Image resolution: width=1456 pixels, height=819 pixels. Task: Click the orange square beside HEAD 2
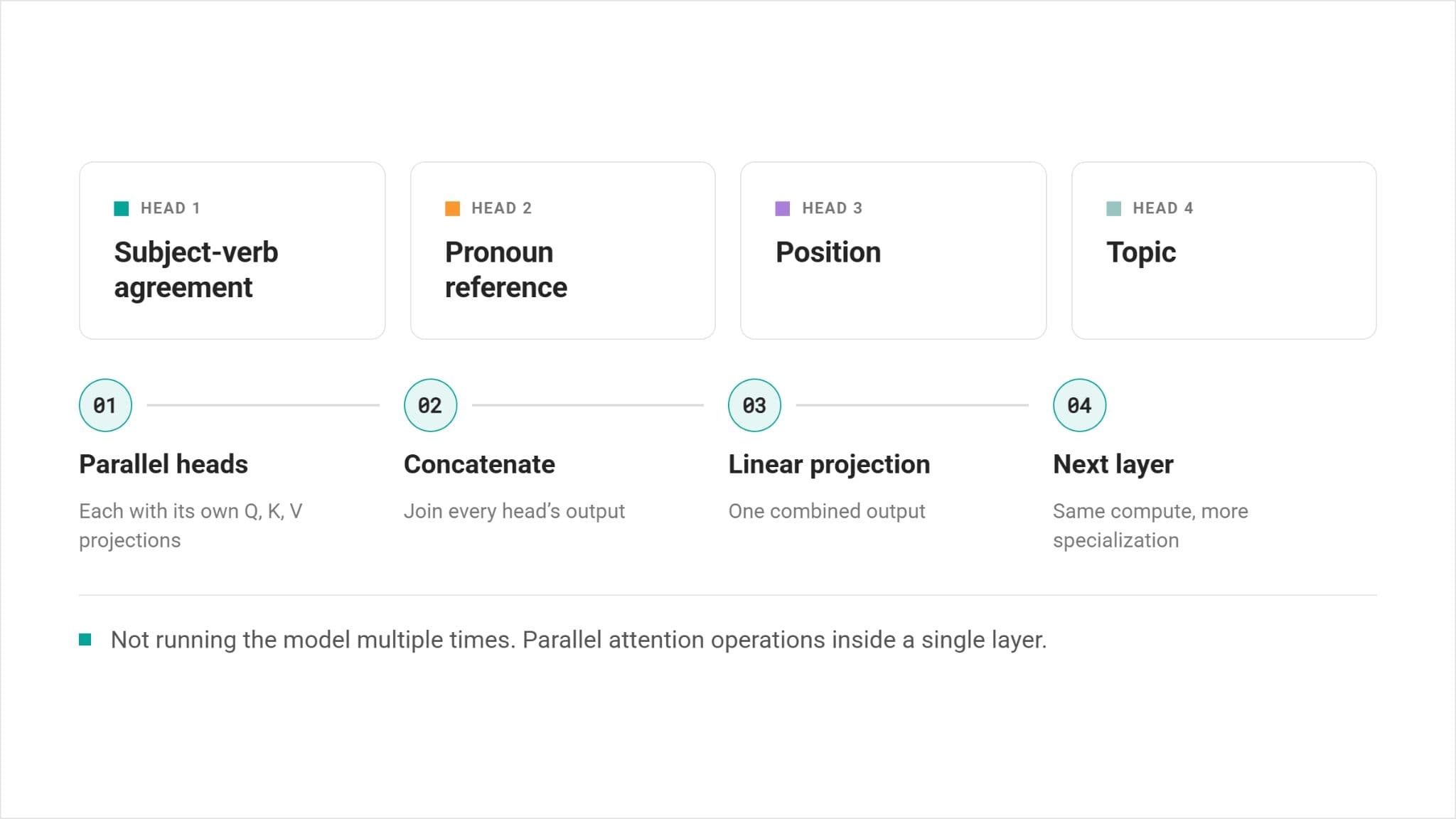click(x=452, y=208)
